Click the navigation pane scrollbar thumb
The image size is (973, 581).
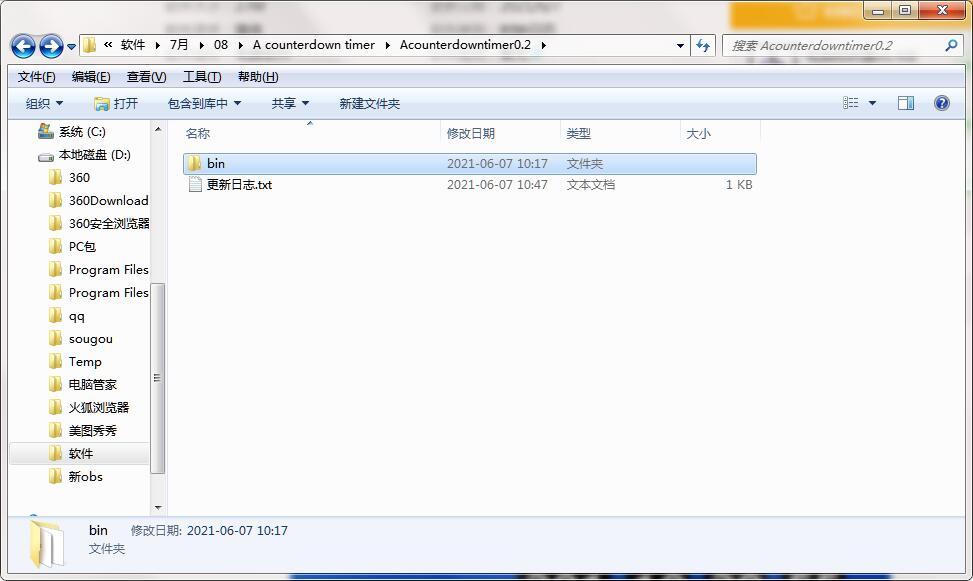pos(158,378)
